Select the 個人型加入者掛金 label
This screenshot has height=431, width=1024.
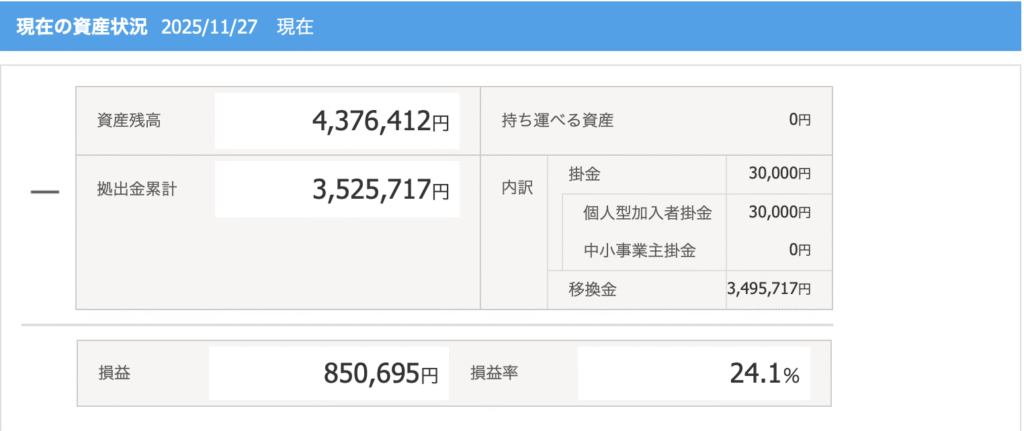pyautogui.click(x=647, y=212)
